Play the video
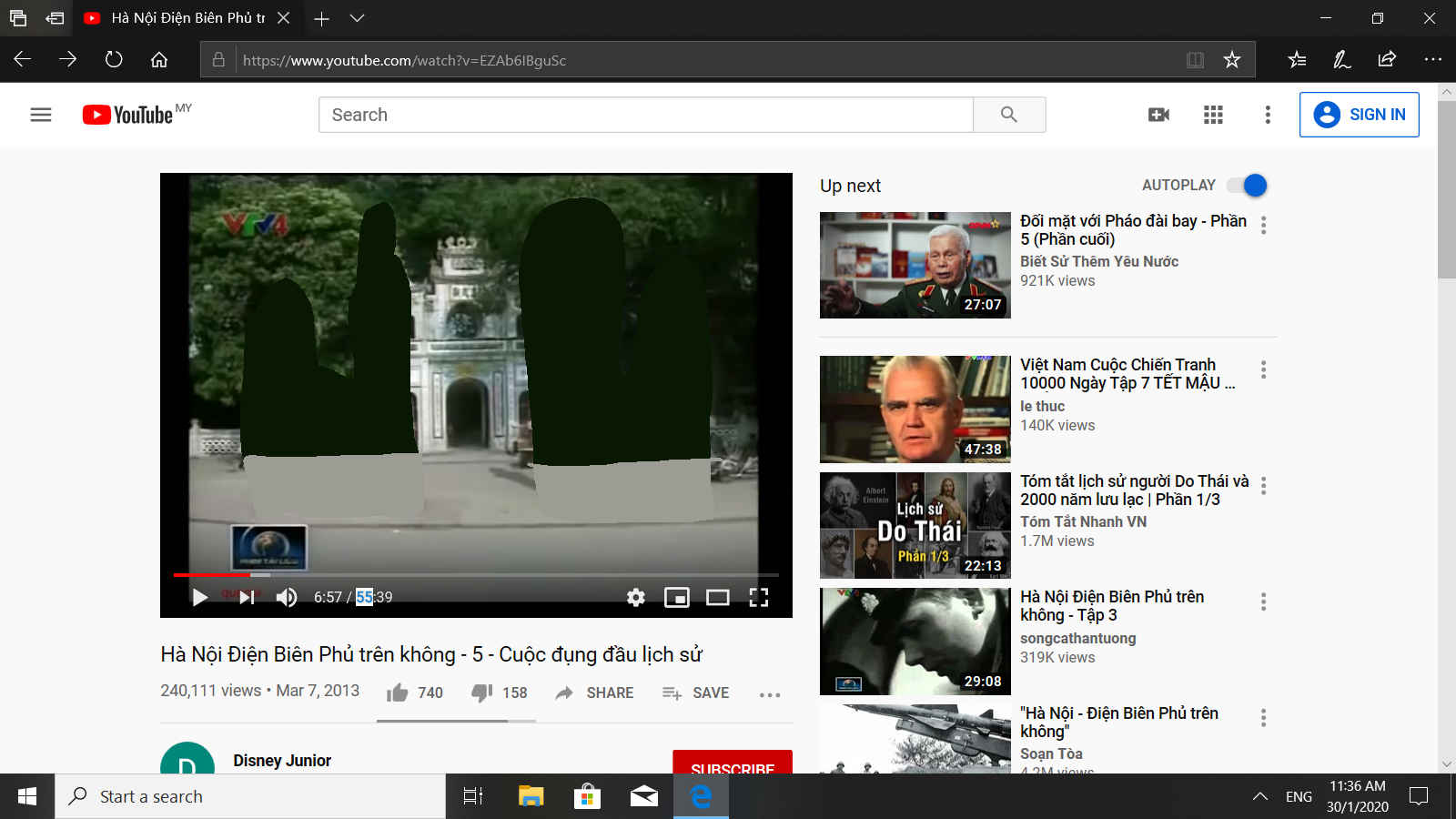 tap(200, 597)
